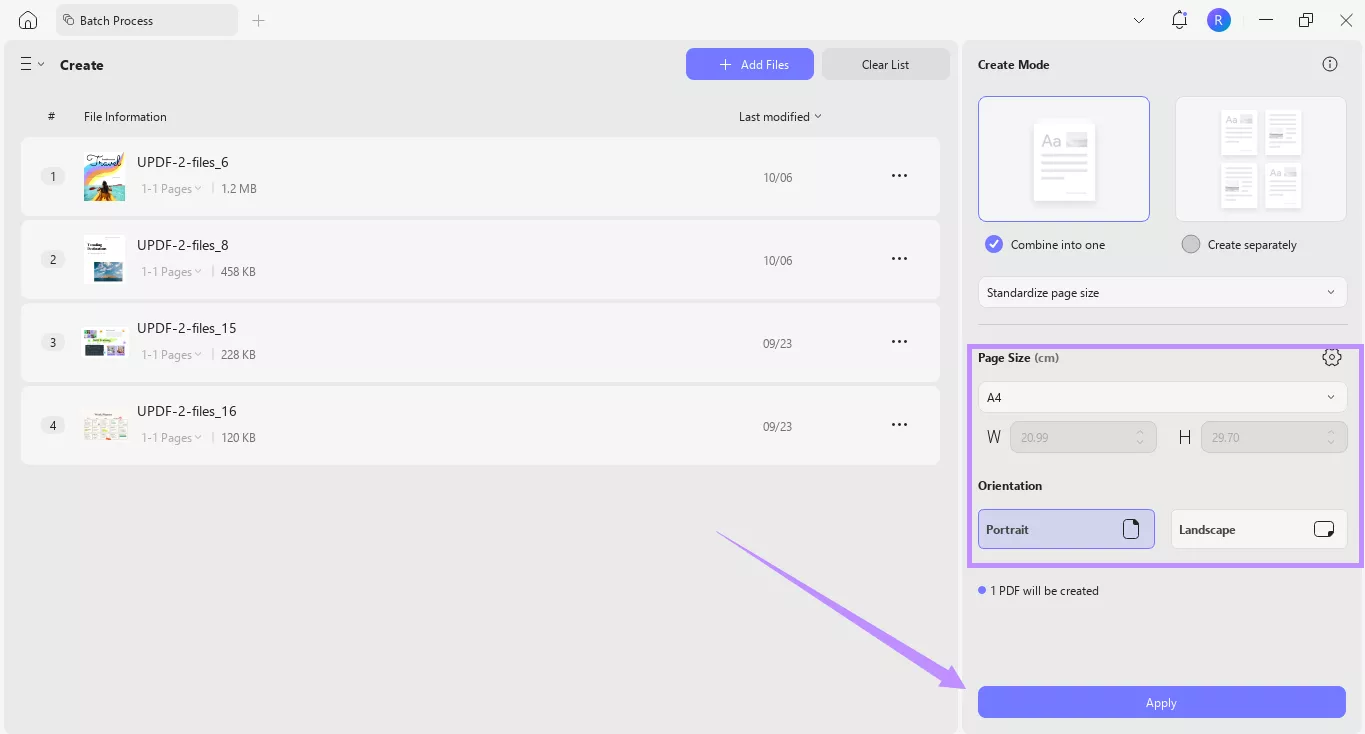Image resolution: width=1365 pixels, height=734 pixels.
Task: Click the Clear List button
Action: tap(884, 63)
